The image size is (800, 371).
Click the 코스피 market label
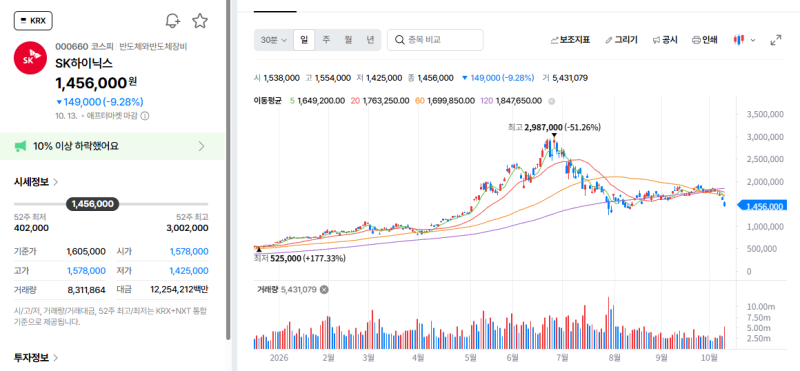[x=104, y=46]
